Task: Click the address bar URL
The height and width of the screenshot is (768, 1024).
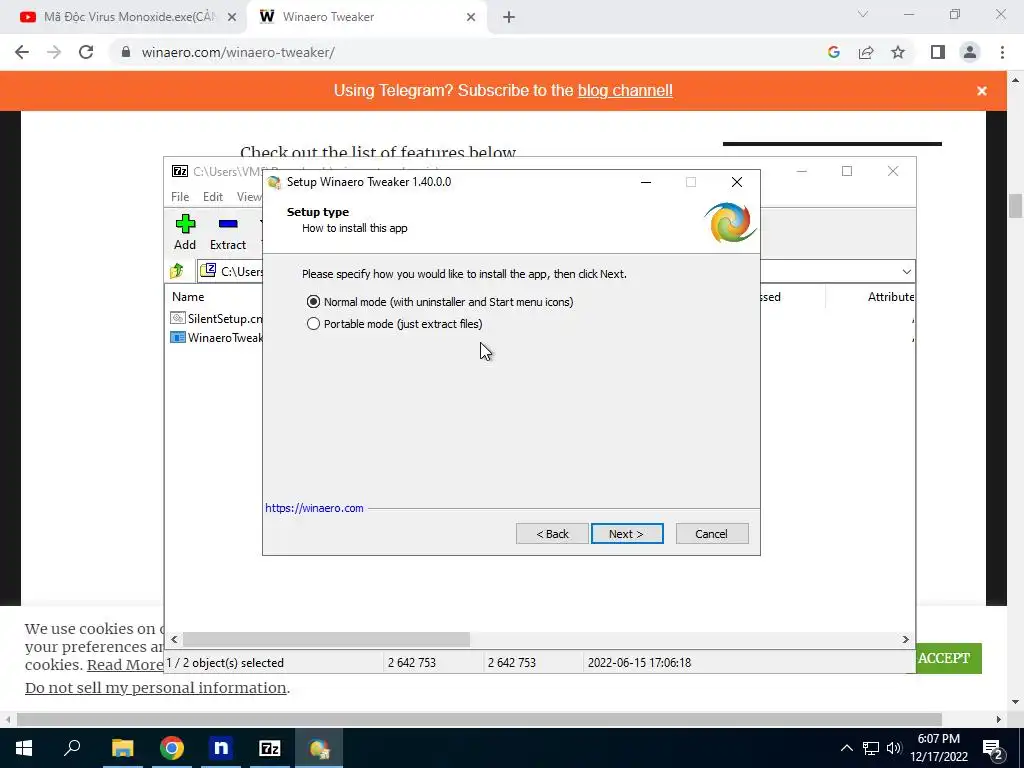Action: tap(238, 52)
